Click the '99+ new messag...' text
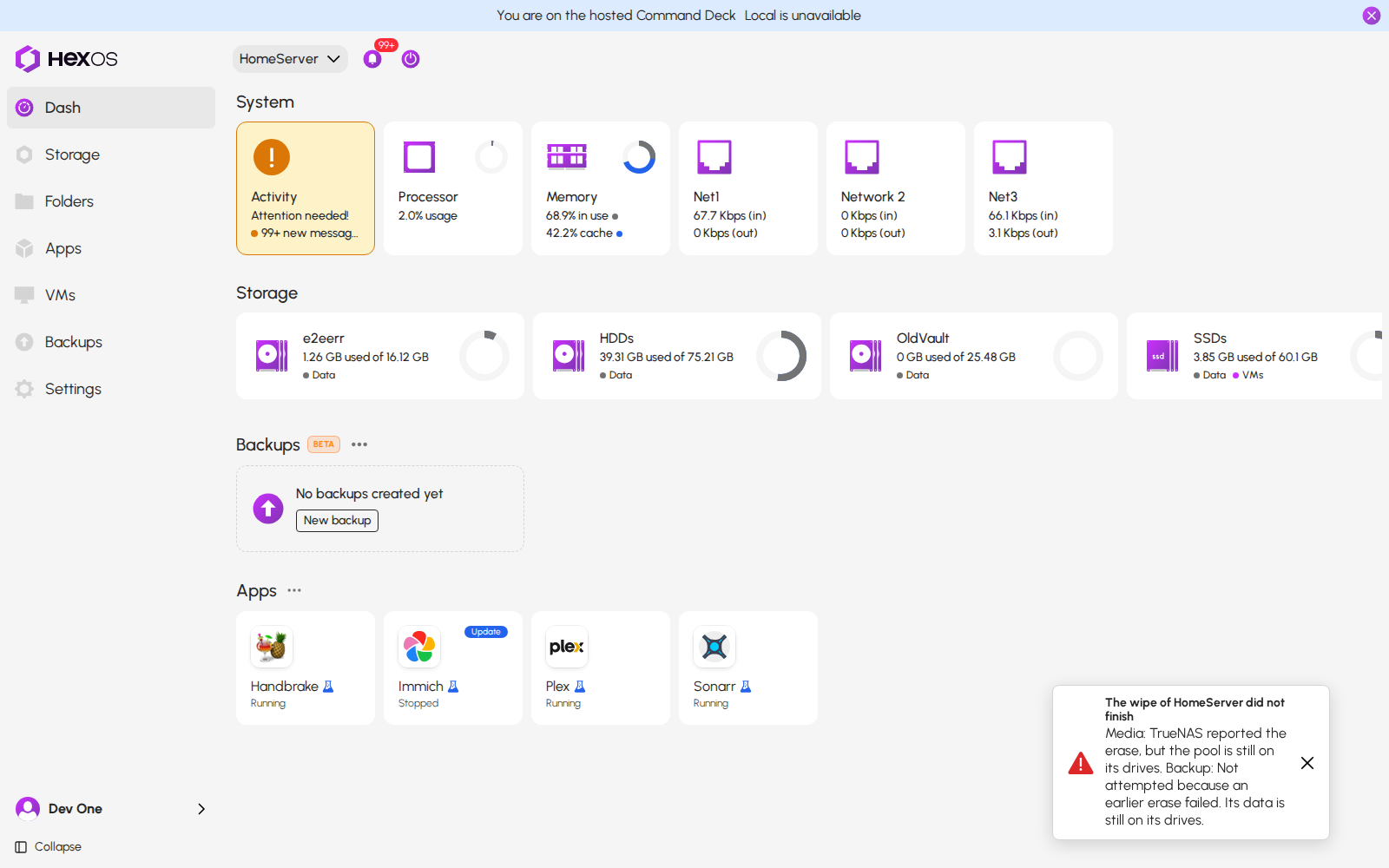The width and height of the screenshot is (1389, 868). [x=309, y=233]
